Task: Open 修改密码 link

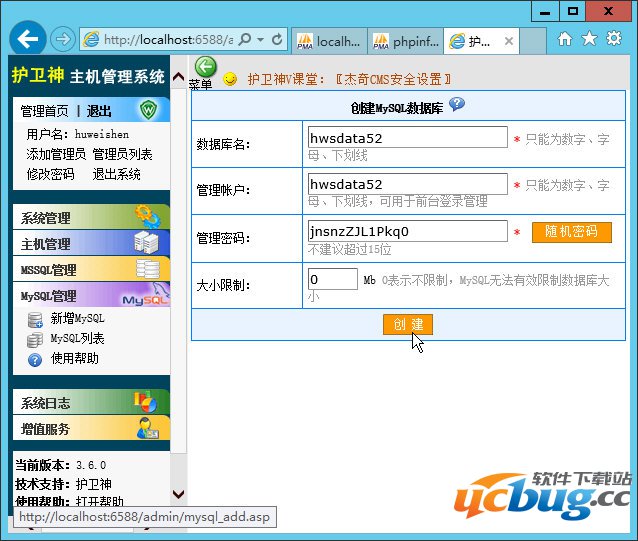Action: 50,175
